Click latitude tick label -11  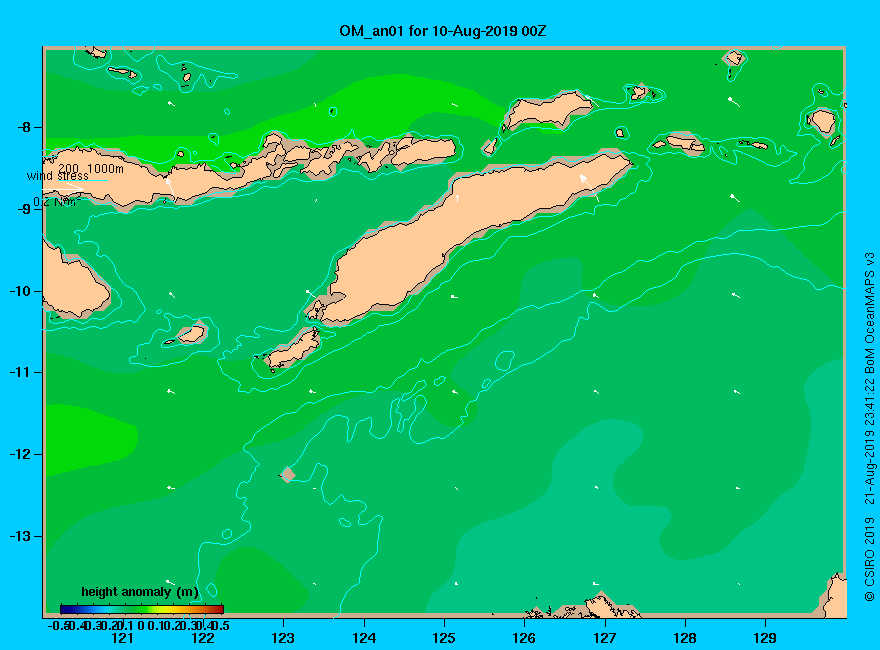(21, 372)
